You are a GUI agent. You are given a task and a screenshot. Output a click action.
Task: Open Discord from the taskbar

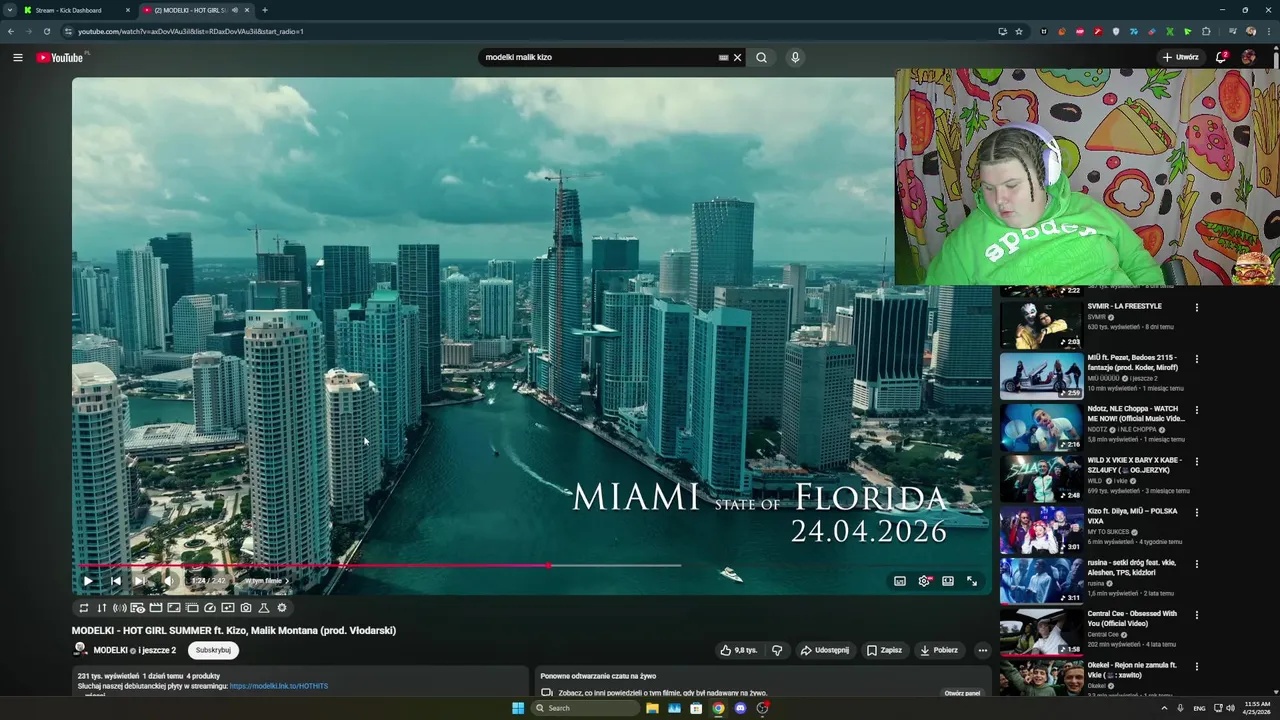740,708
